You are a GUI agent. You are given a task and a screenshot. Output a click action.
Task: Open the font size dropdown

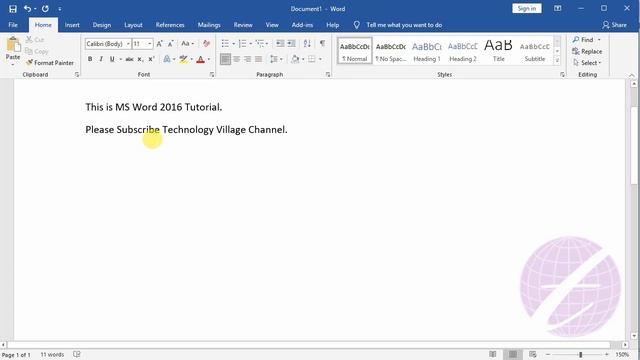(149, 44)
